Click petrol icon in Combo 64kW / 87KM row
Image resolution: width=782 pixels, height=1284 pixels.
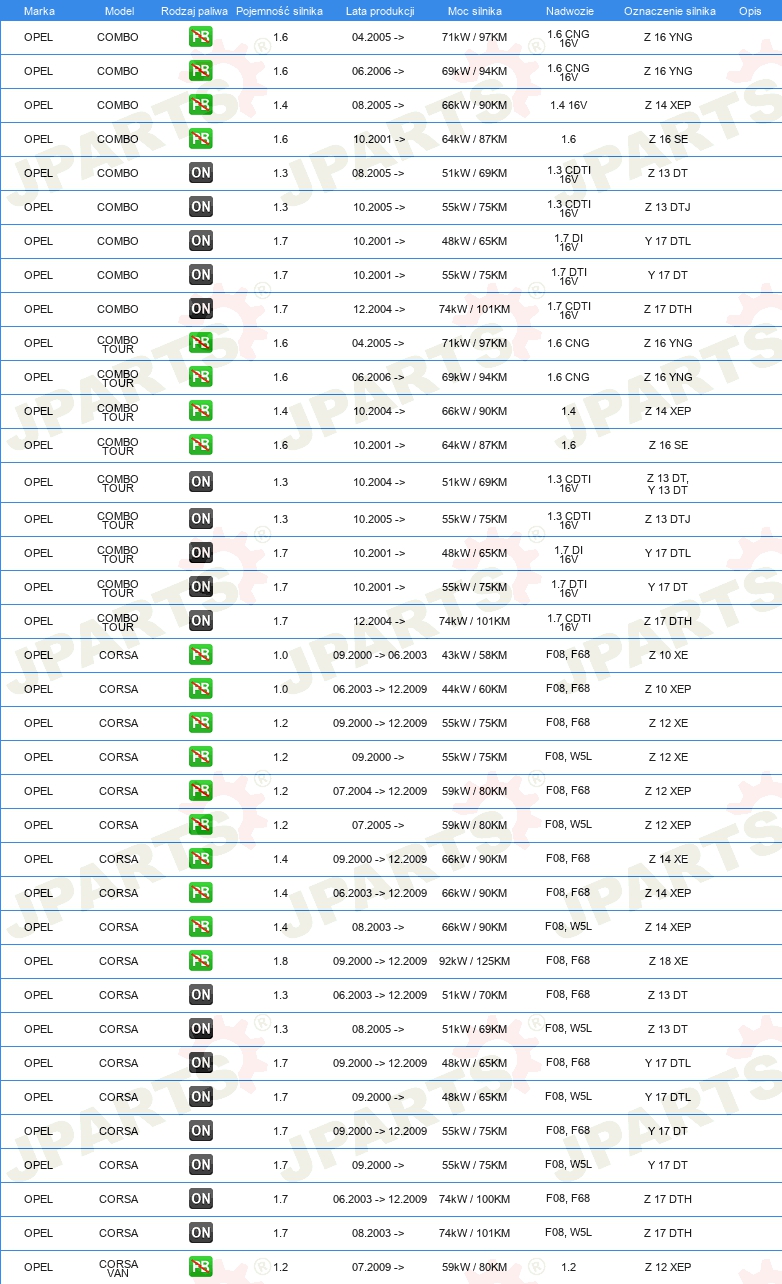201,139
